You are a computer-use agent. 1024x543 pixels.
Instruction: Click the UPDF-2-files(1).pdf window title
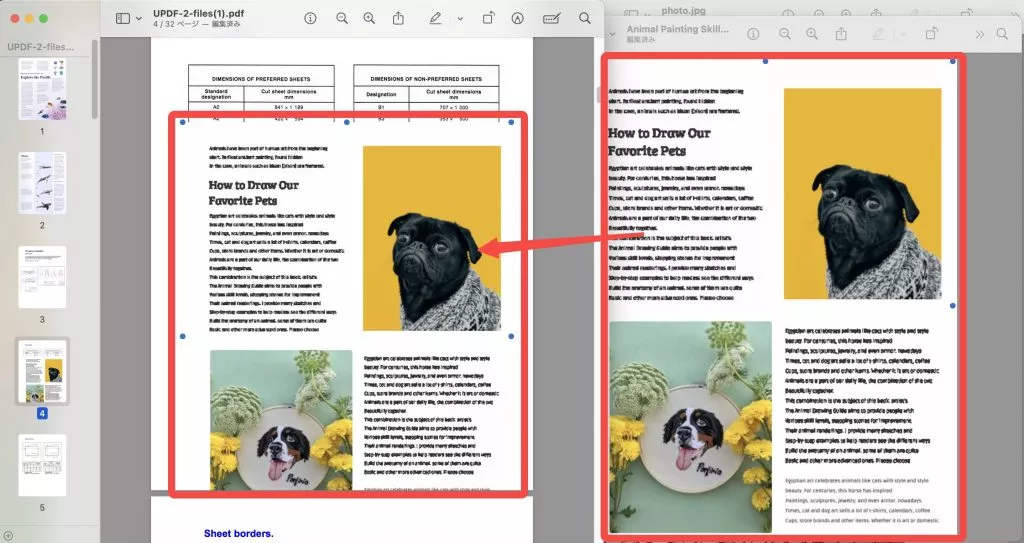[199, 13]
